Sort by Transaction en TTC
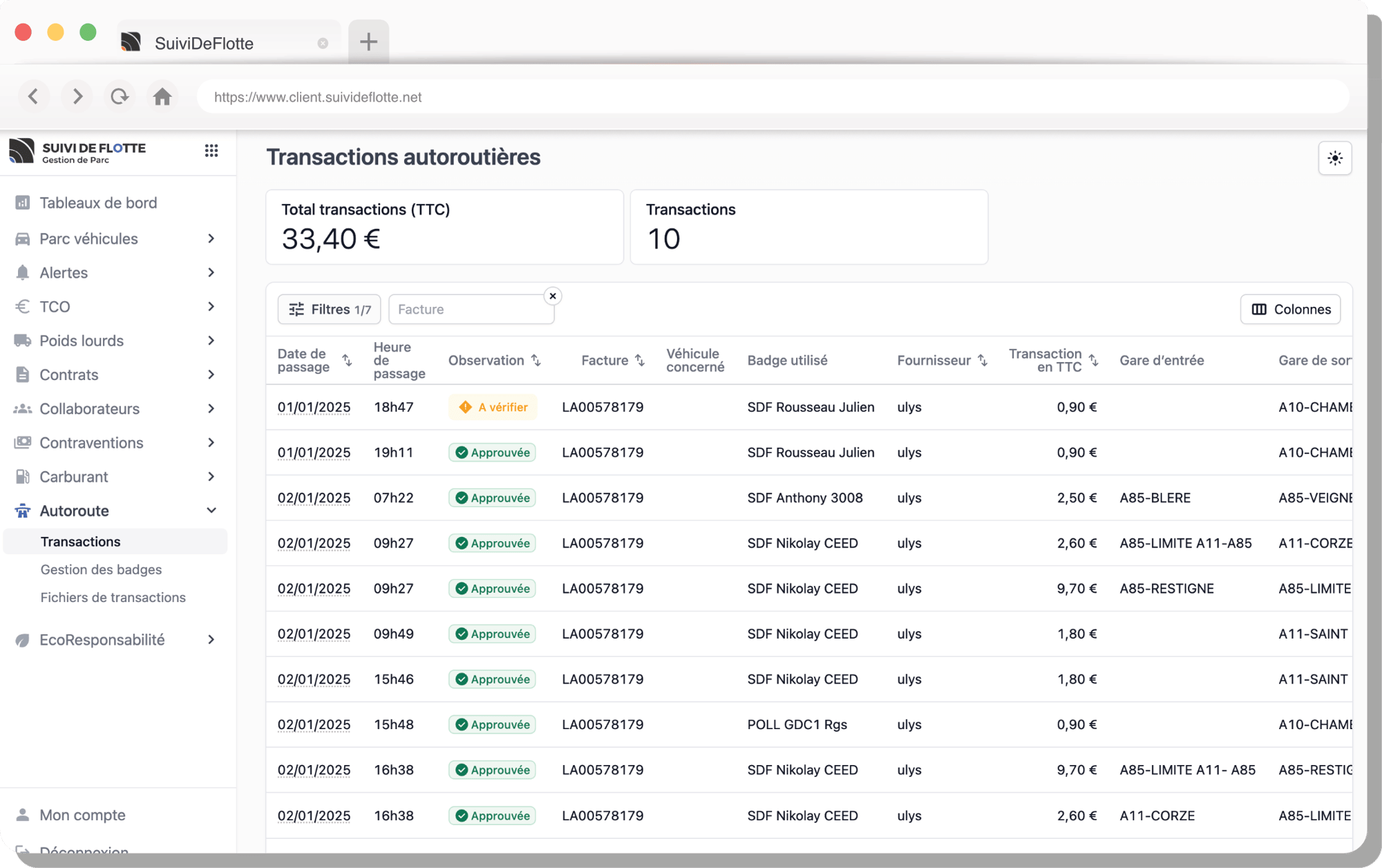The width and height of the screenshot is (1382, 868). pos(1093,360)
